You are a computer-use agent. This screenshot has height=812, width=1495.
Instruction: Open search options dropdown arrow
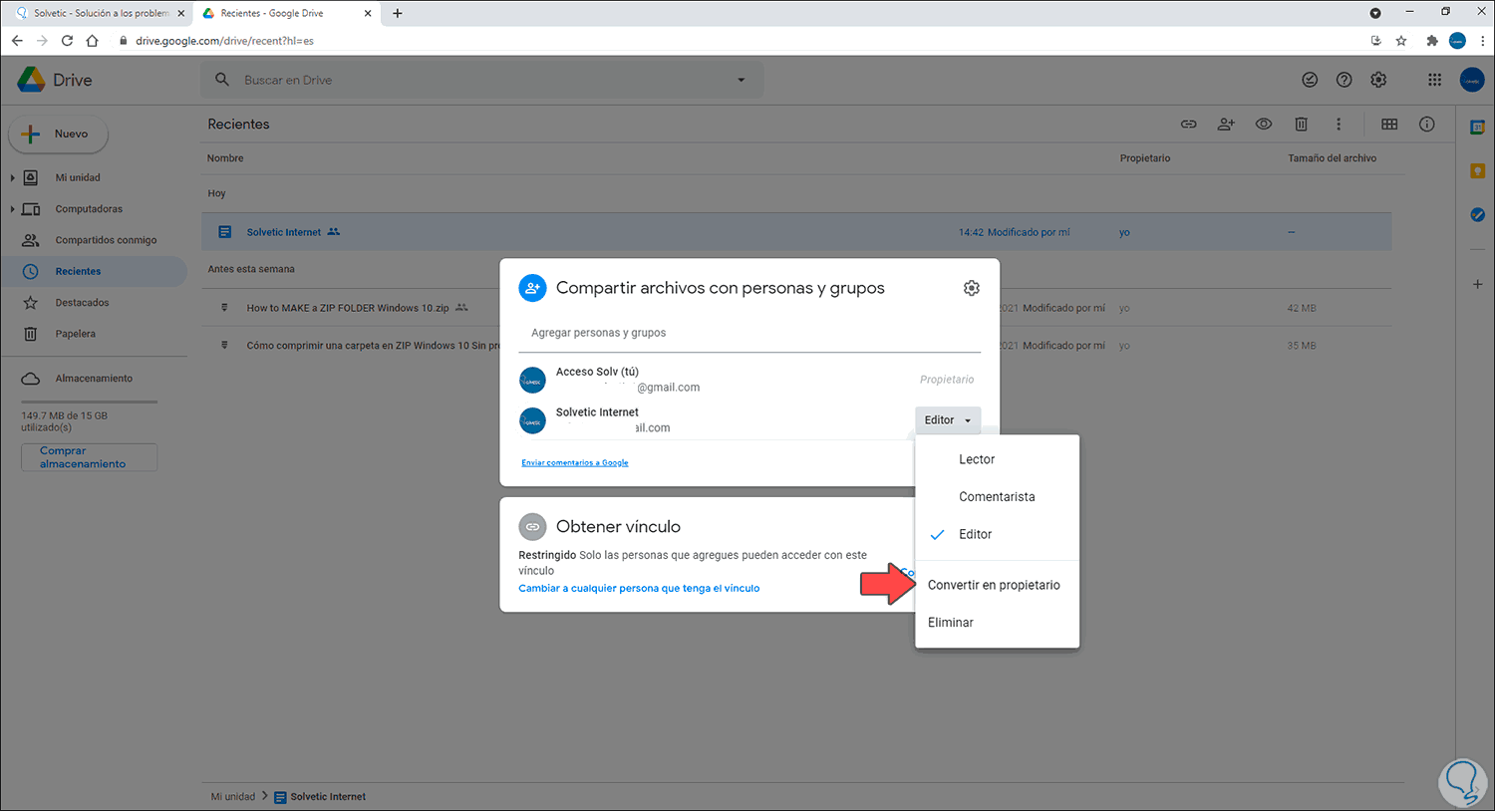[x=741, y=80]
